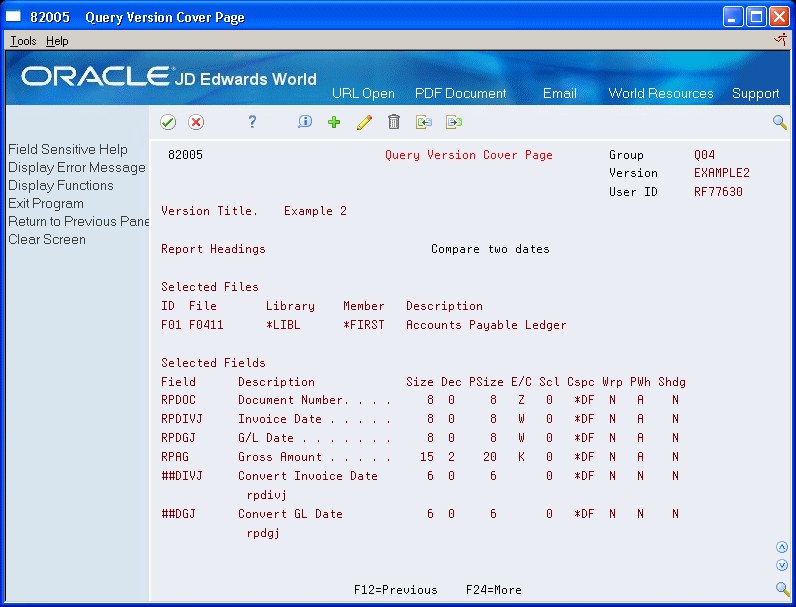This screenshot has width=796, height=607.
Task: Click Convert Invoice Date description
Action: click(x=308, y=476)
